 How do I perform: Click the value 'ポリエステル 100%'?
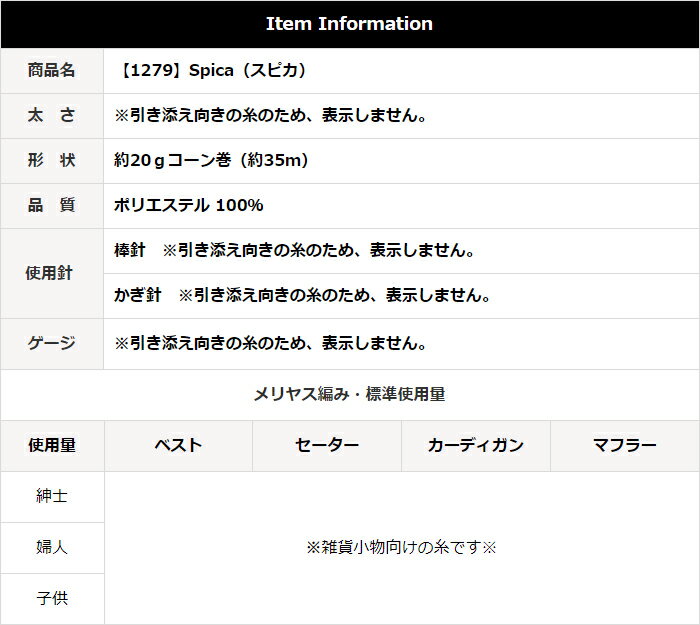pos(188,206)
